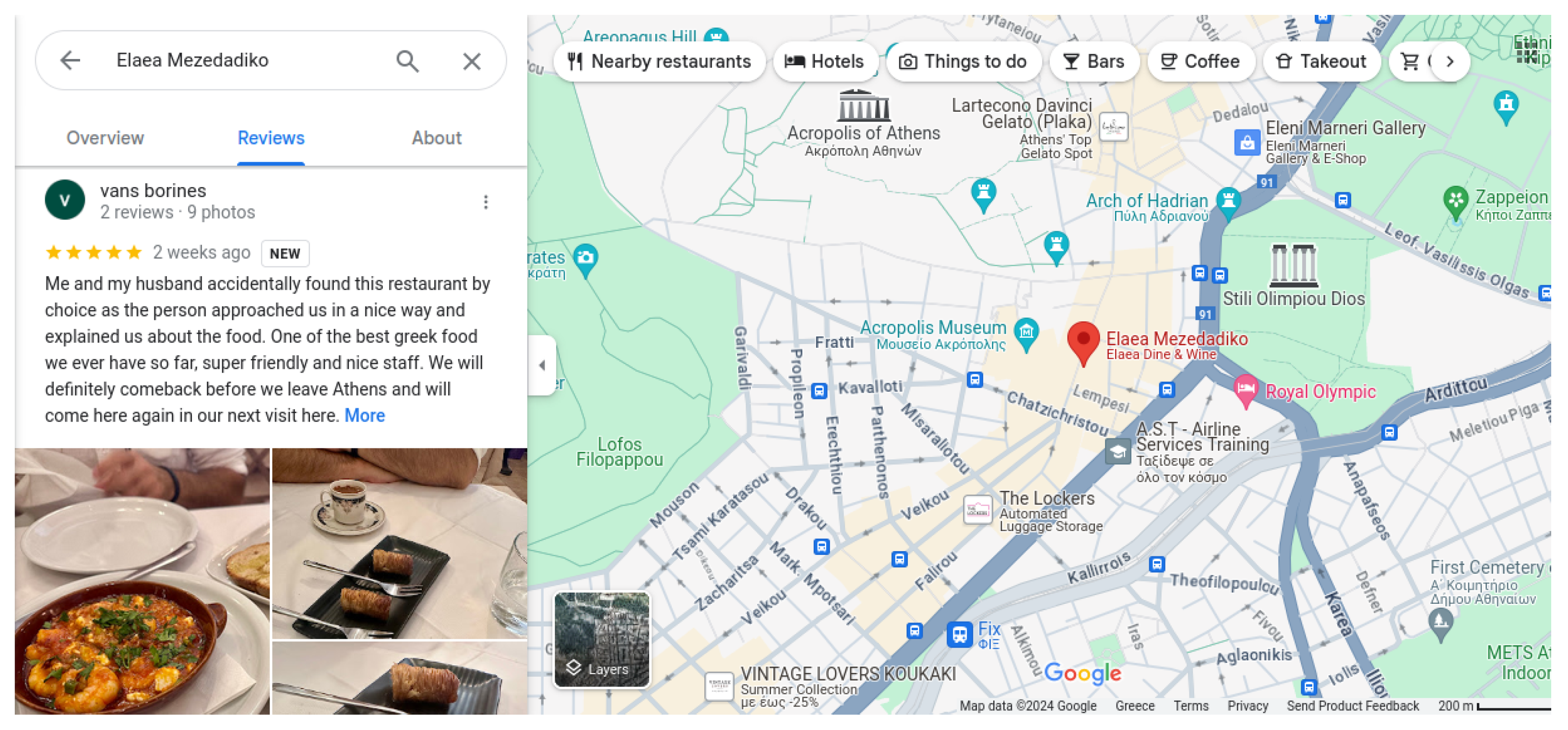Click the Royal Olympic hotel pin

point(1246,391)
